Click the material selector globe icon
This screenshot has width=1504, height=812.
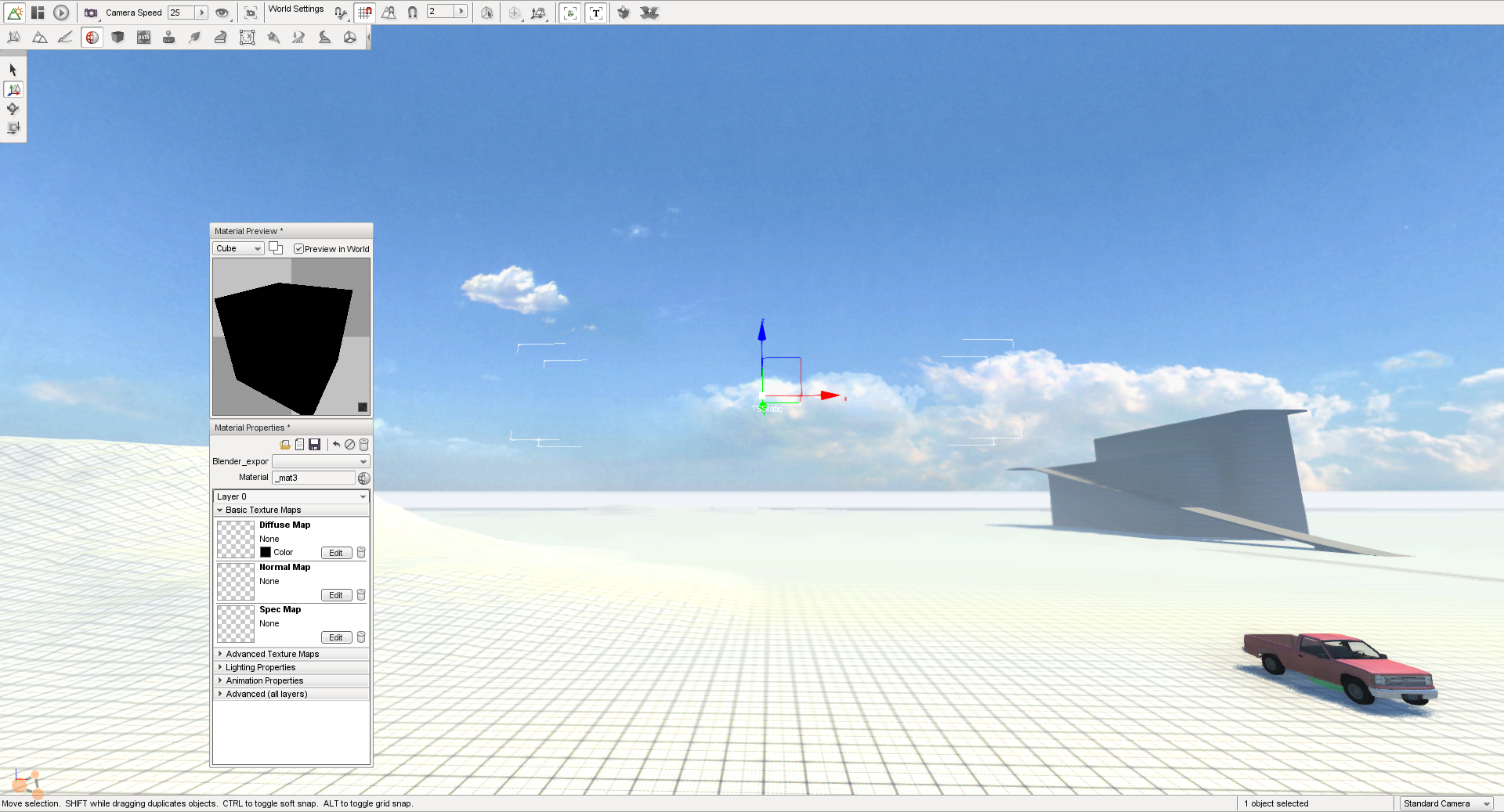[x=364, y=478]
